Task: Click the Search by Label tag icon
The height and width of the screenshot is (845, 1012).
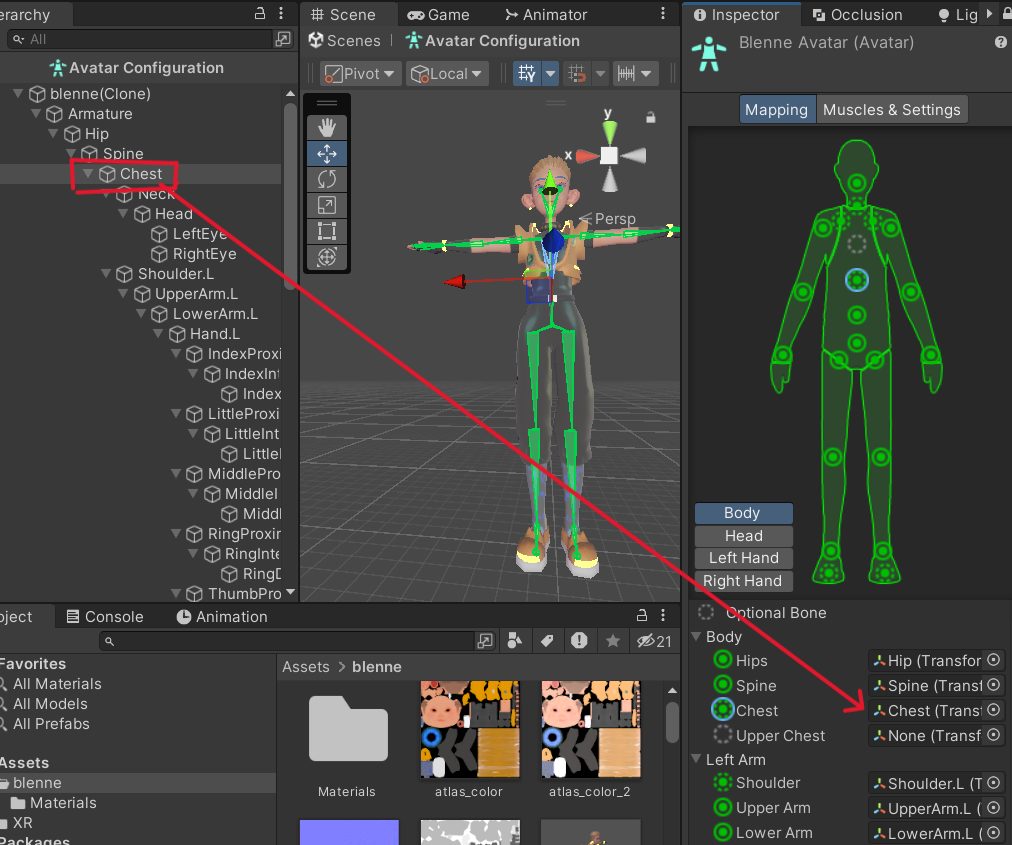Action: (x=547, y=641)
